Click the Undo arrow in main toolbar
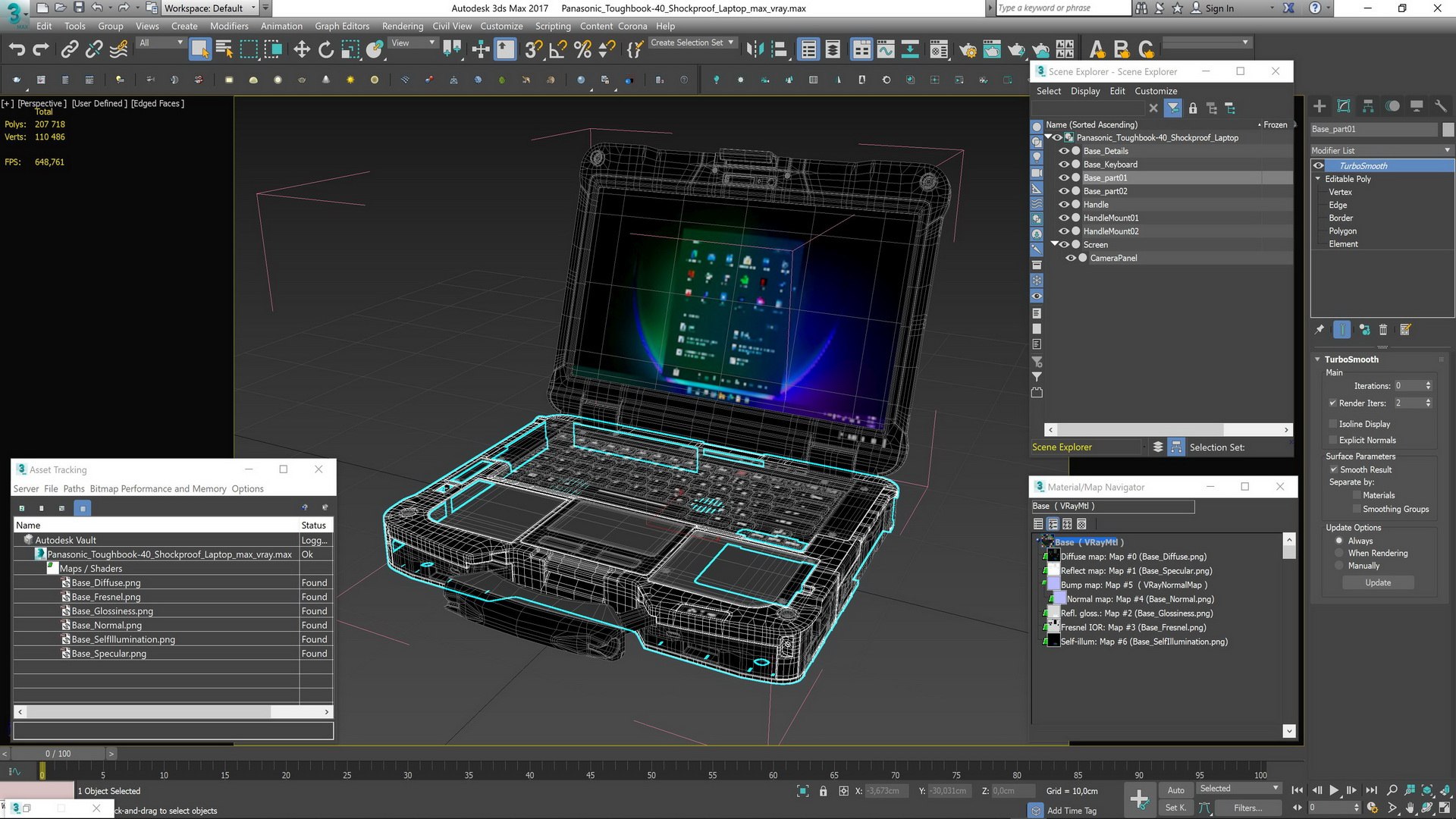The height and width of the screenshot is (819, 1456). coord(17,50)
